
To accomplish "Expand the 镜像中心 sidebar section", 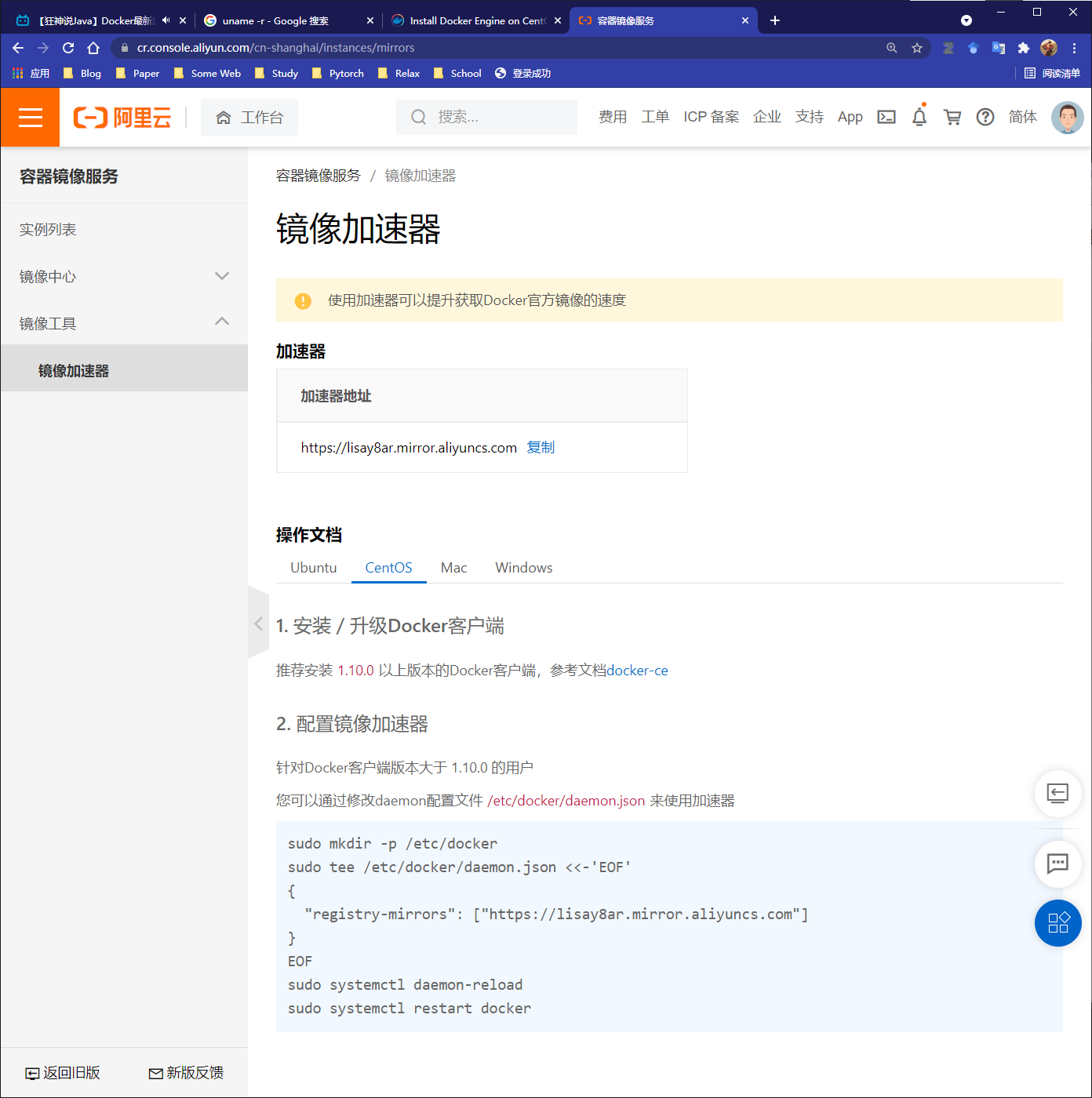I will click(x=222, y=276).
